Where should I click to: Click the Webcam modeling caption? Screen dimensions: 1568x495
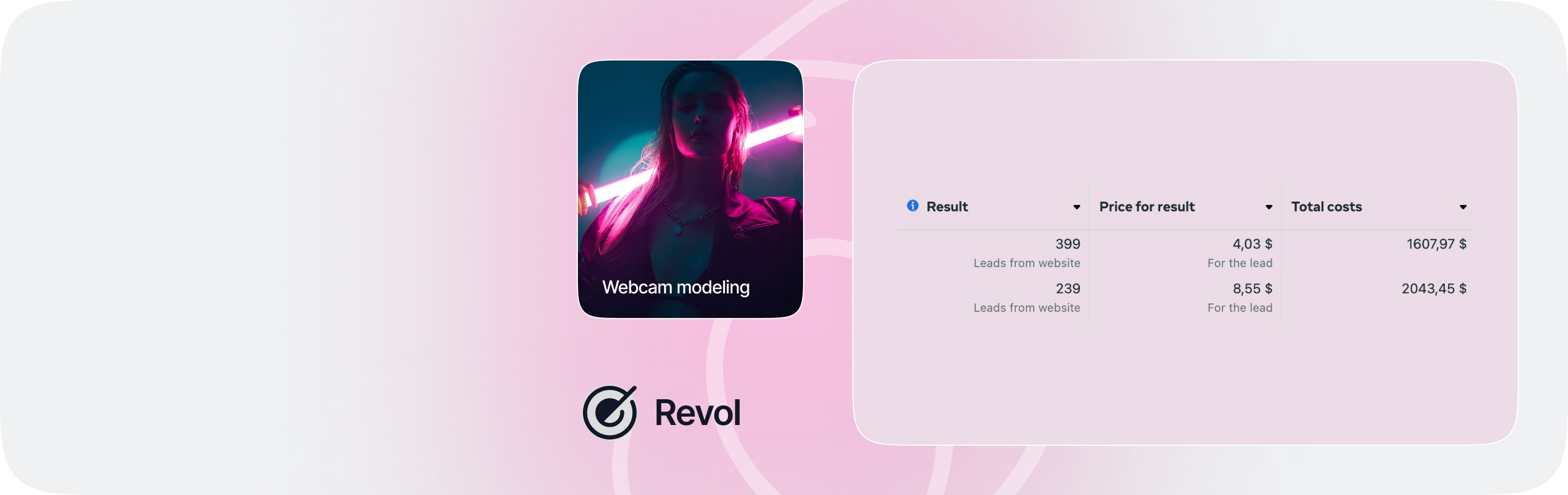[x=676, y=287]
